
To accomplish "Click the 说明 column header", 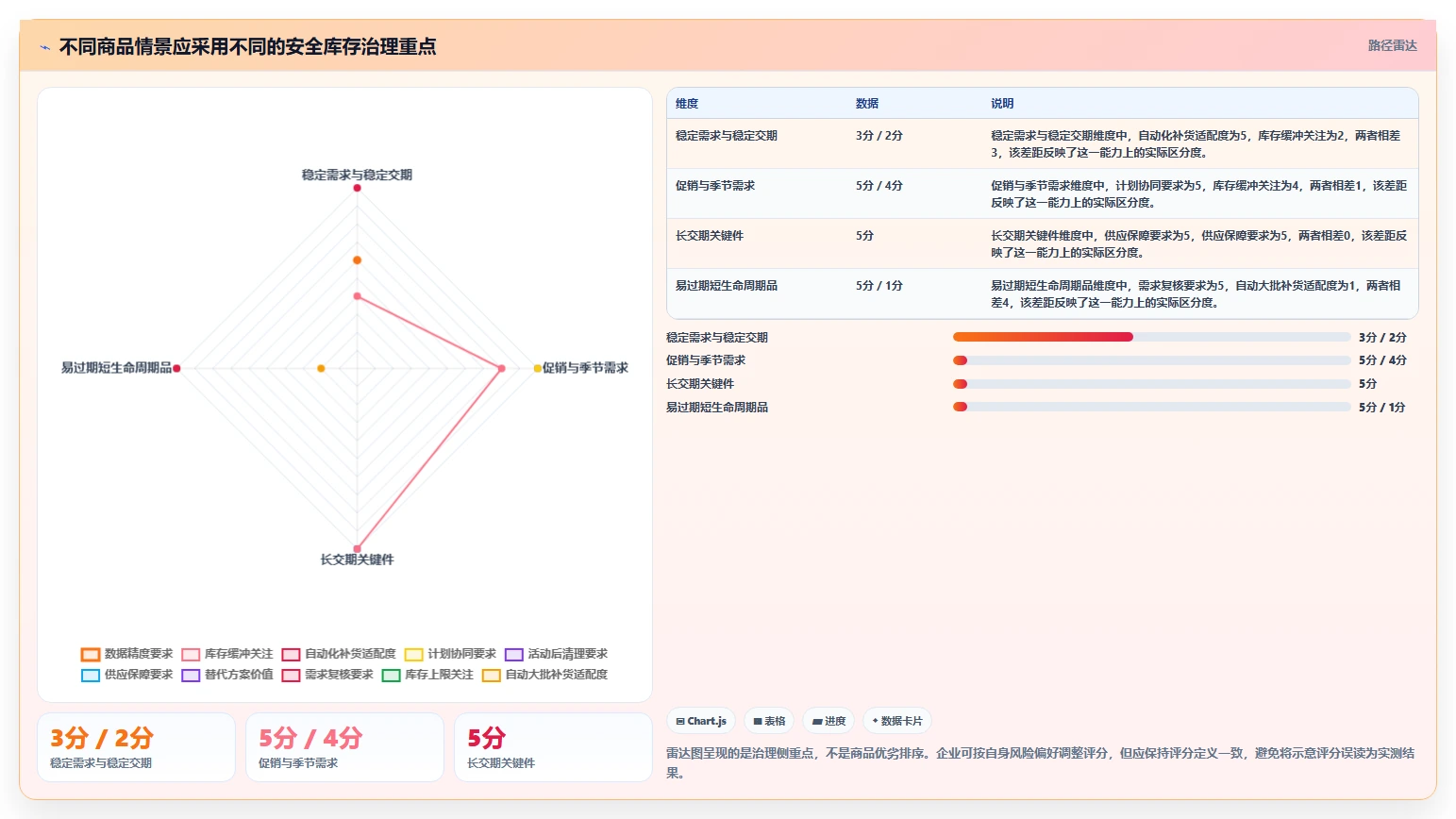I will pos(1002,104).
